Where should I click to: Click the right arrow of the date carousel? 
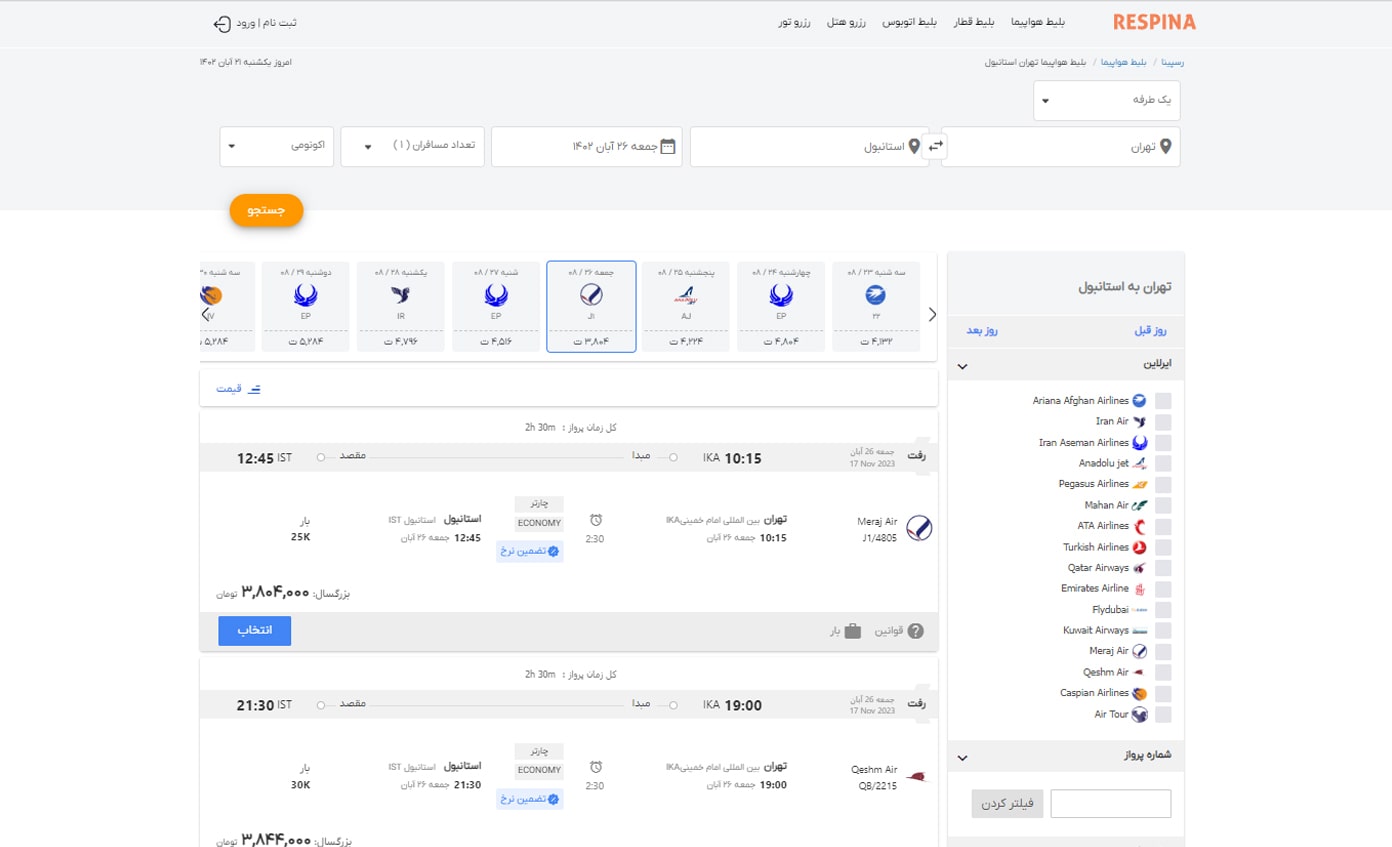(x=932, y=314)
